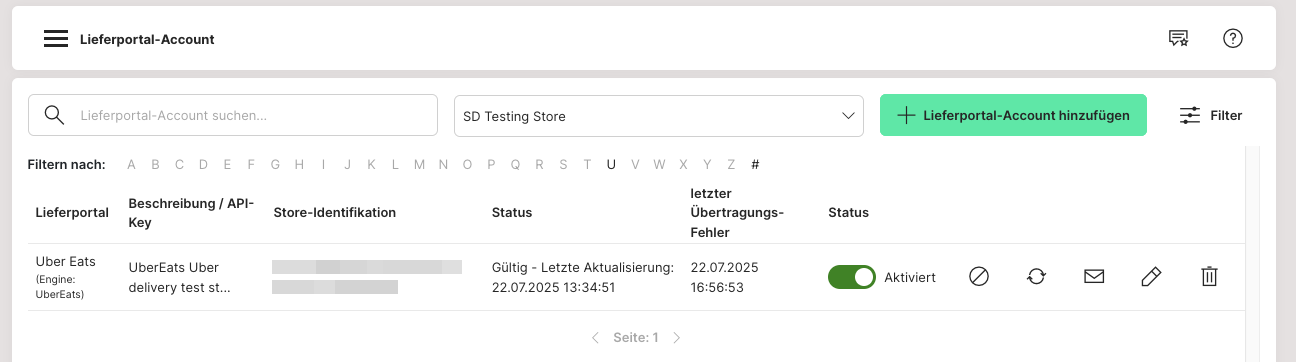Filter accounts by letter U
Screen dimensions: 1296x362
click(x=611, y=164)
